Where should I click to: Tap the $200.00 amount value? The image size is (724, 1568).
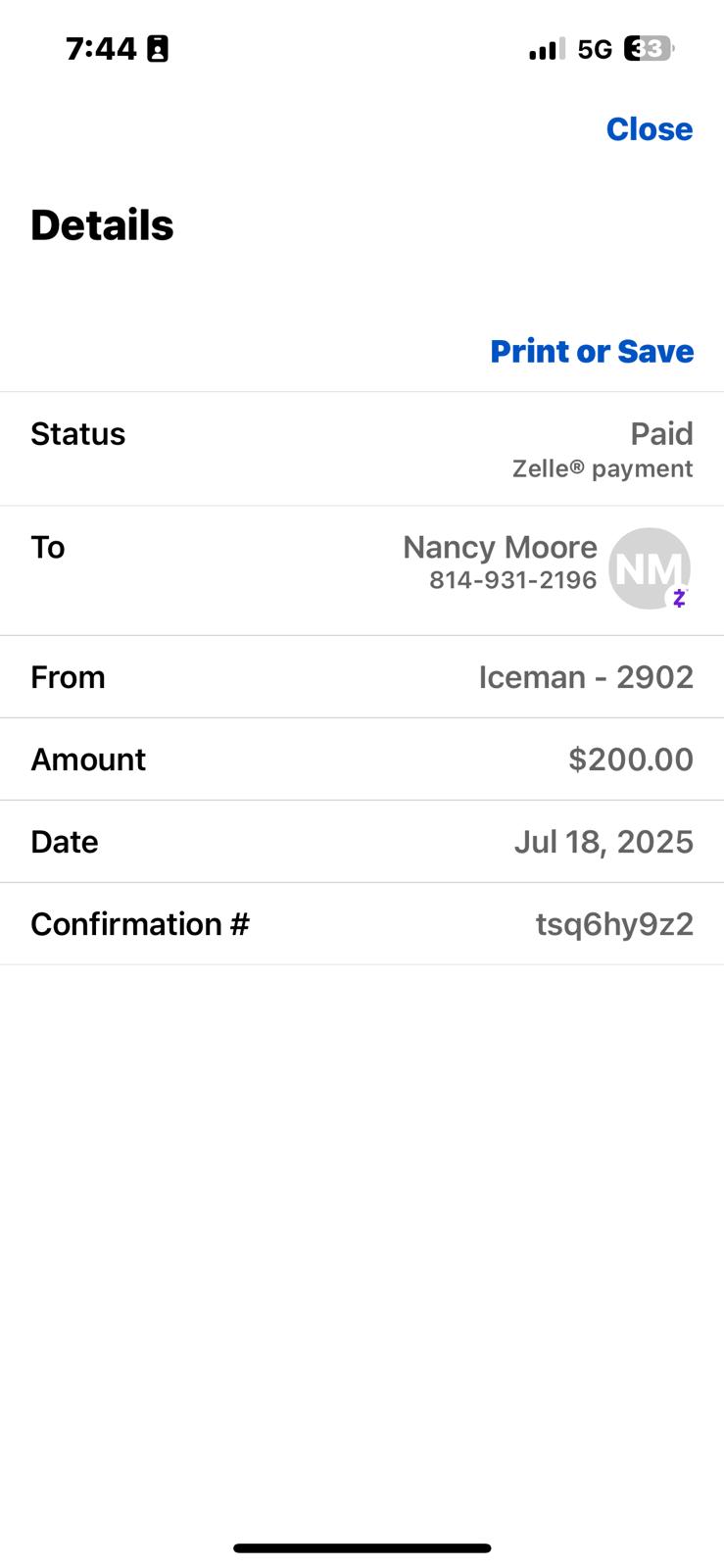[x=631, y=759]
